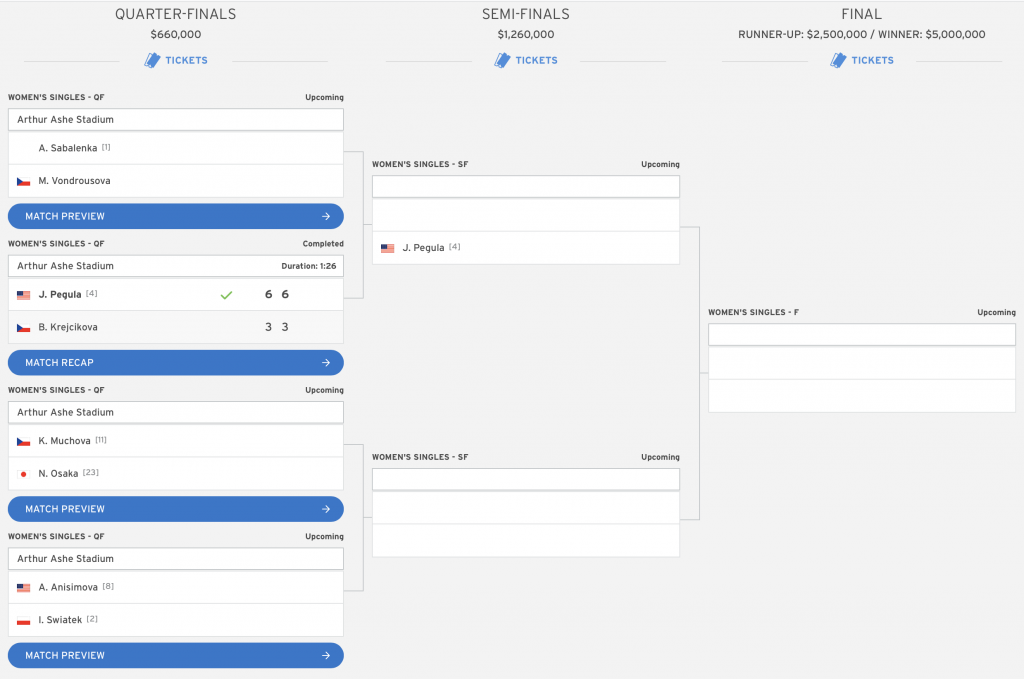Select J. Pegula in the semi-final slot
The image size is (1024, 679).
[423, 248]
